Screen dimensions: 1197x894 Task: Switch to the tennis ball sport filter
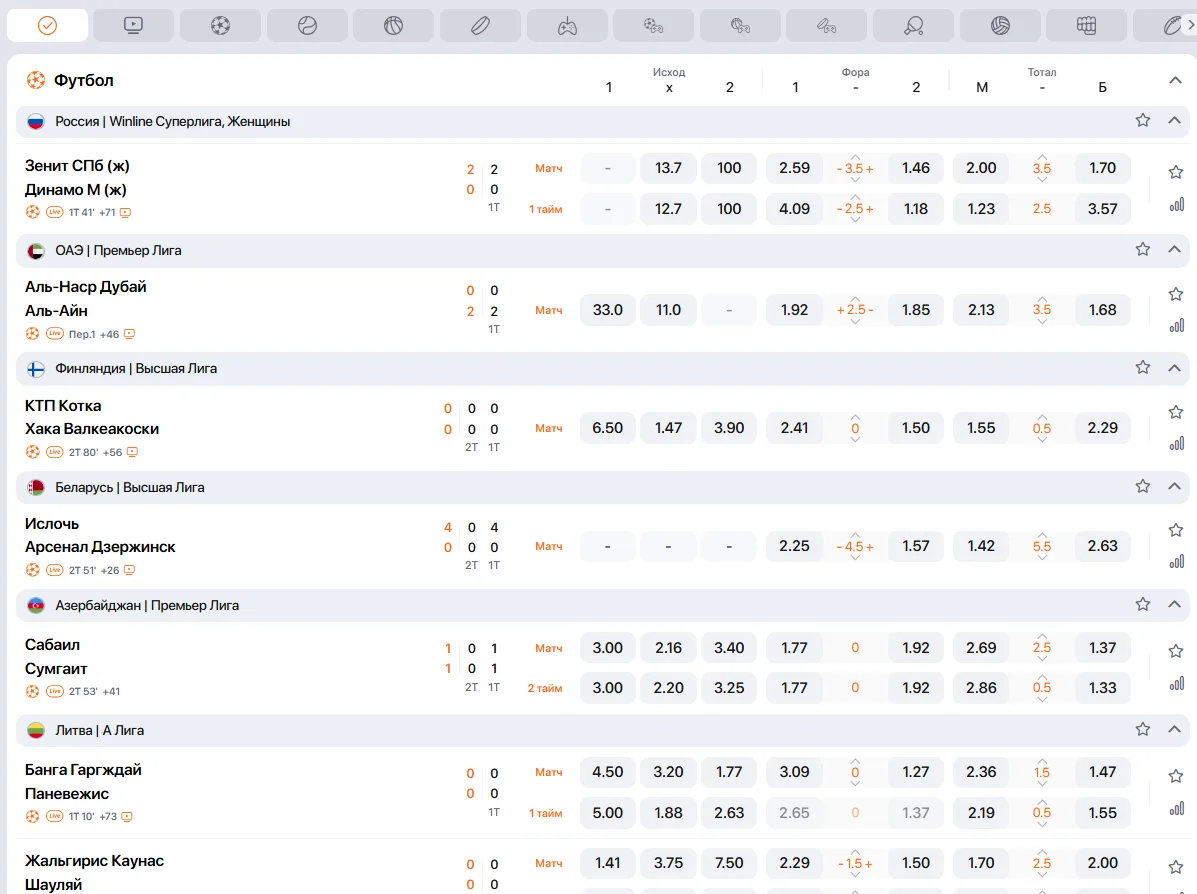click(x=307, y=26)
